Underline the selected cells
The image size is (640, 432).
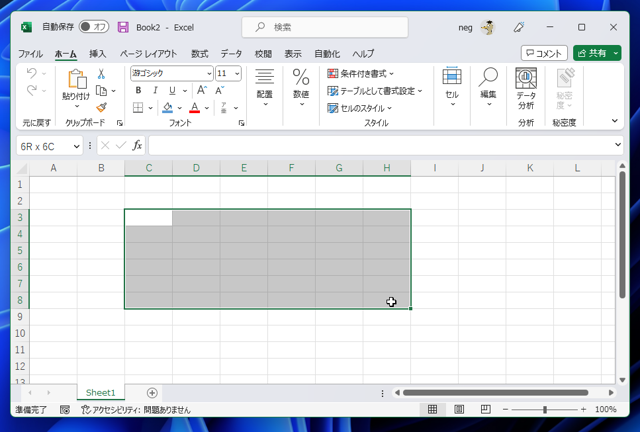pyautogui.click(x=172, y=90)
